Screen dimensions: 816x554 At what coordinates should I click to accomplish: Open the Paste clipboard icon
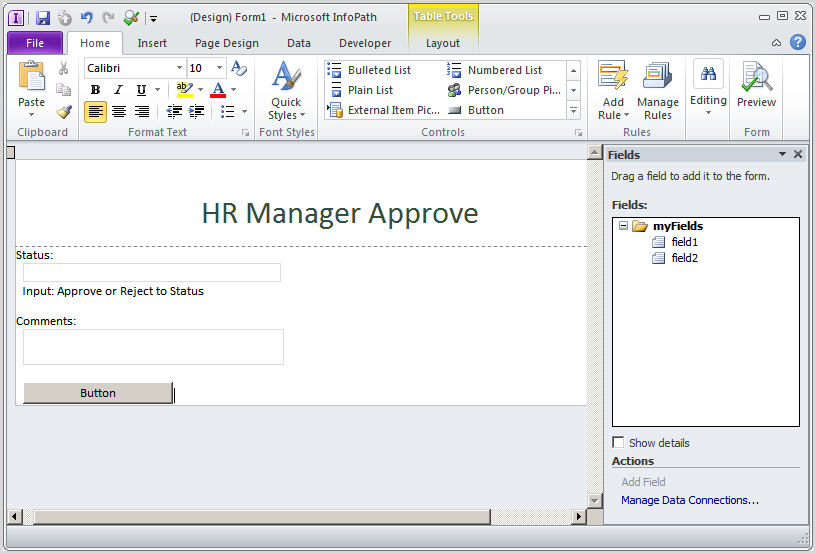(32, 76)
